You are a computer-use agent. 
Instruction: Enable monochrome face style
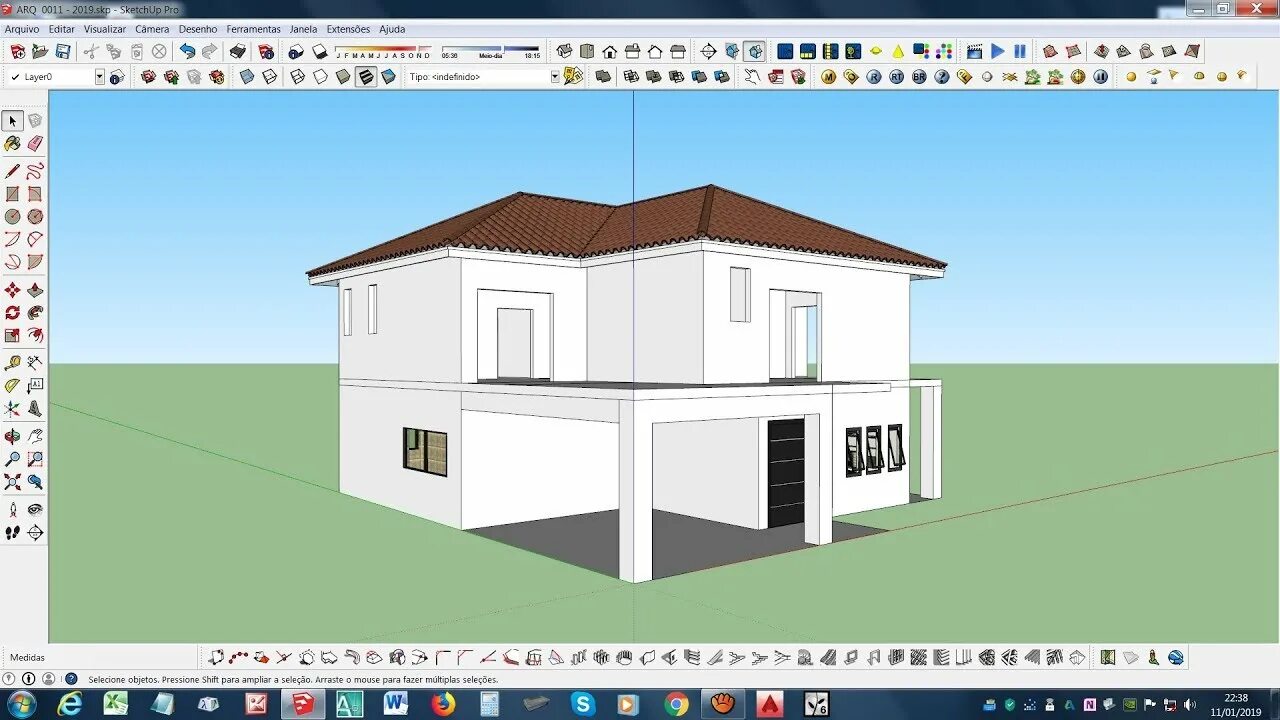(388, 76)
